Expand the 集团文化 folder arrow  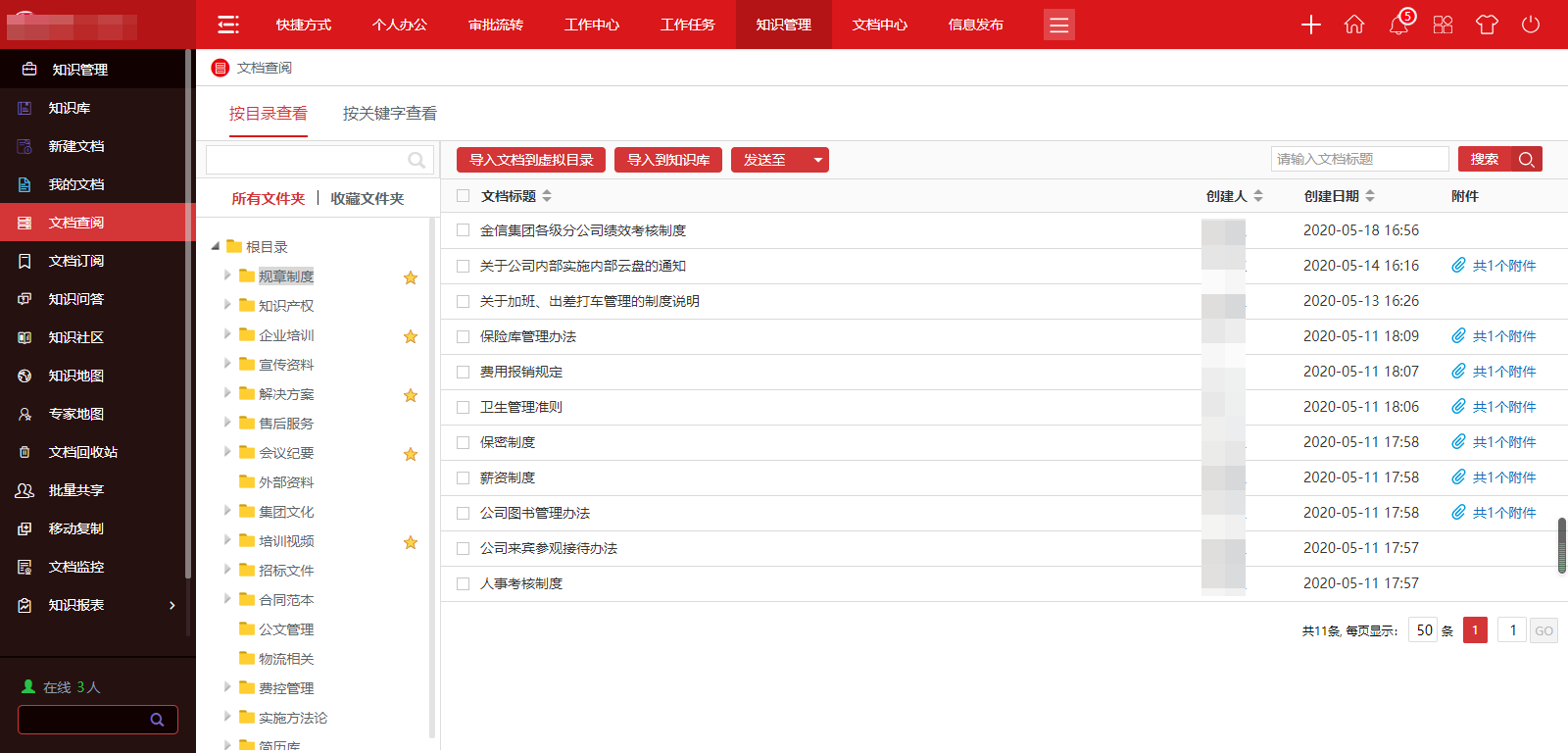click(x=228, y=511)
